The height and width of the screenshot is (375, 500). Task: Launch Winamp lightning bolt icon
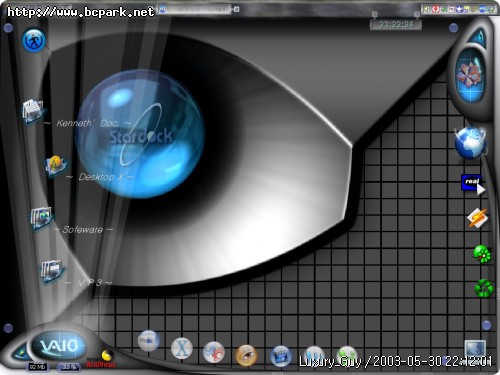[477, 218]
